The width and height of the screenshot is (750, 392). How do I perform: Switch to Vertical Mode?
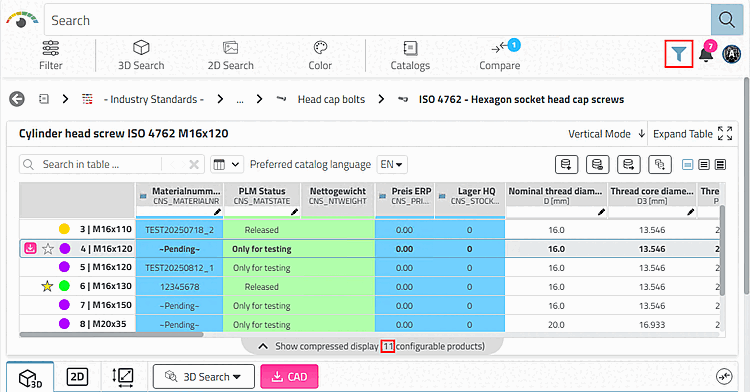tap(607, 134)
